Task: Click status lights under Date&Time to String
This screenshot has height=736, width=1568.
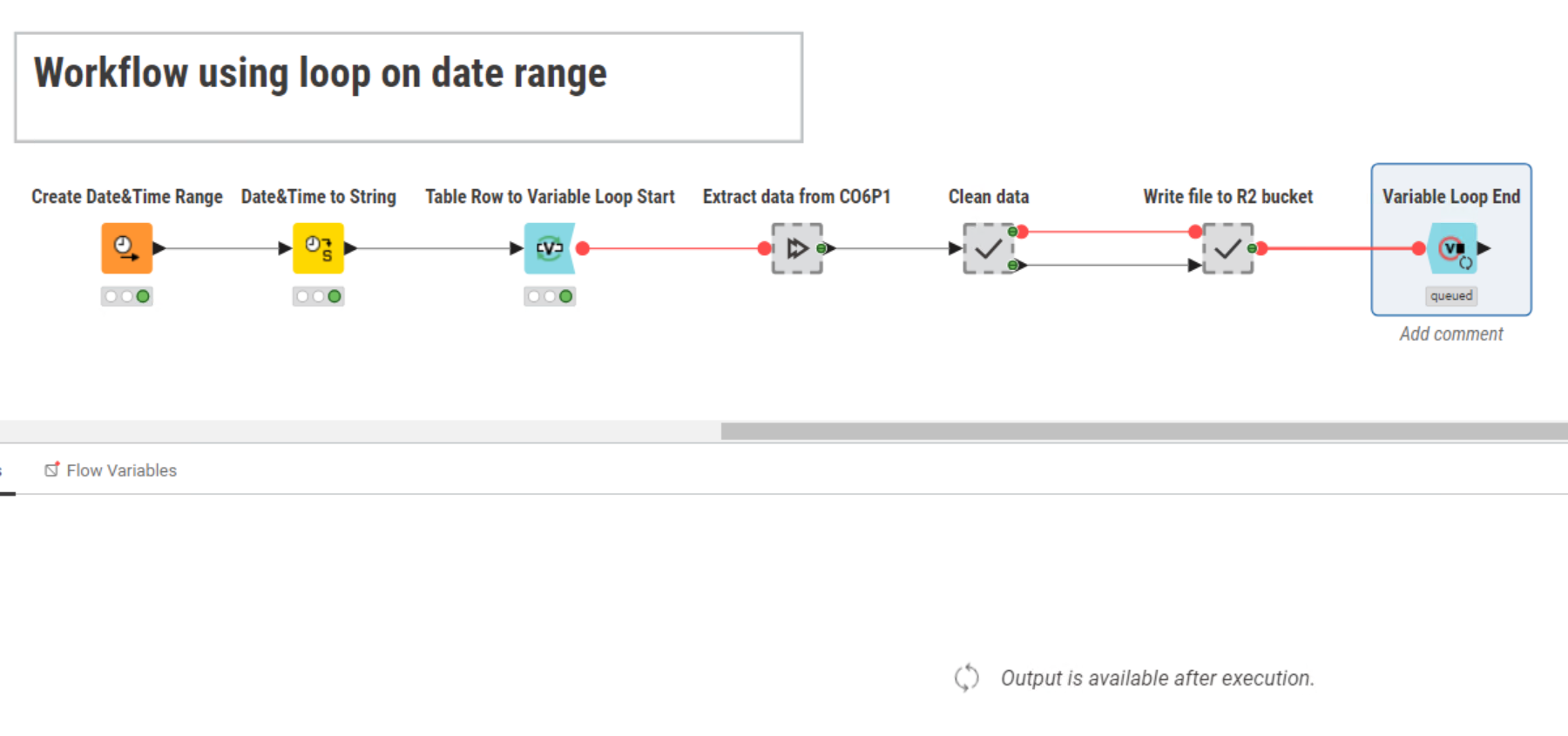Action: pyautogui.click(x=318, y=296)
